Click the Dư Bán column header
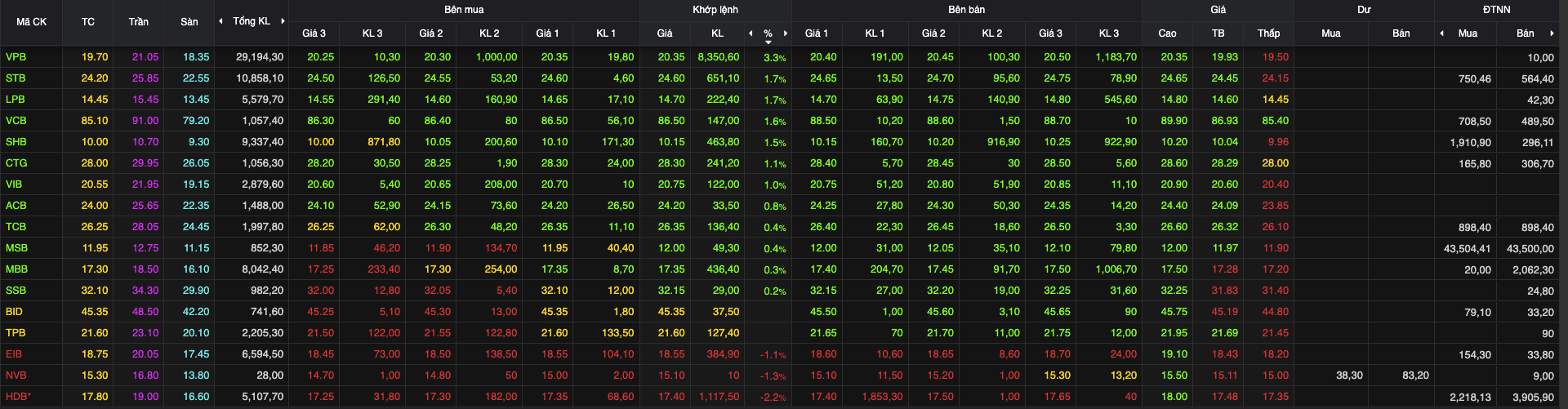Viewport: 1568px width, 409px height. 1401,33
